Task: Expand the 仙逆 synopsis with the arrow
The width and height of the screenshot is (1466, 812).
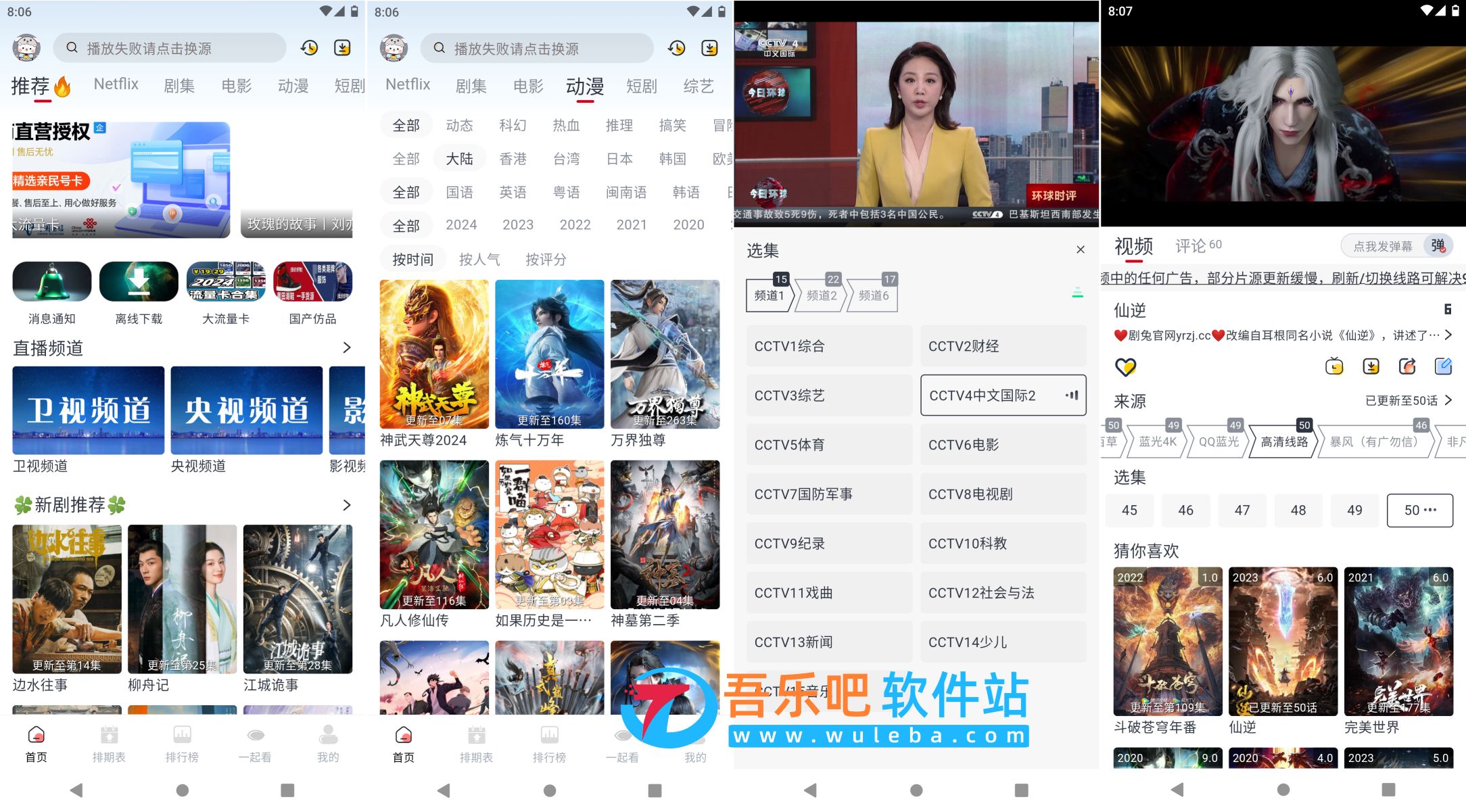Action: (1448, 335)
